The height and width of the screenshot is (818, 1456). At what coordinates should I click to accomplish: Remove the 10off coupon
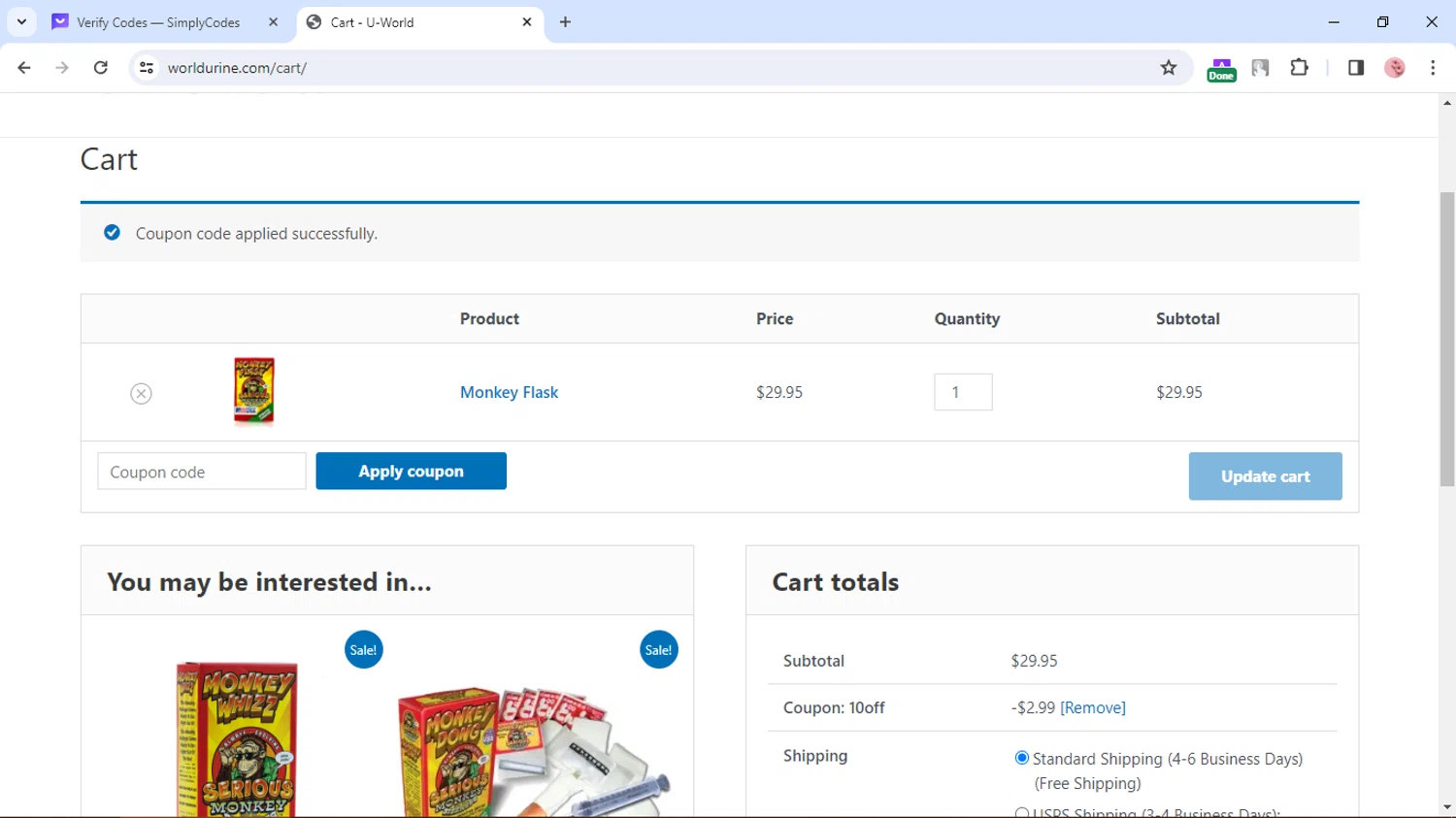1093,707
